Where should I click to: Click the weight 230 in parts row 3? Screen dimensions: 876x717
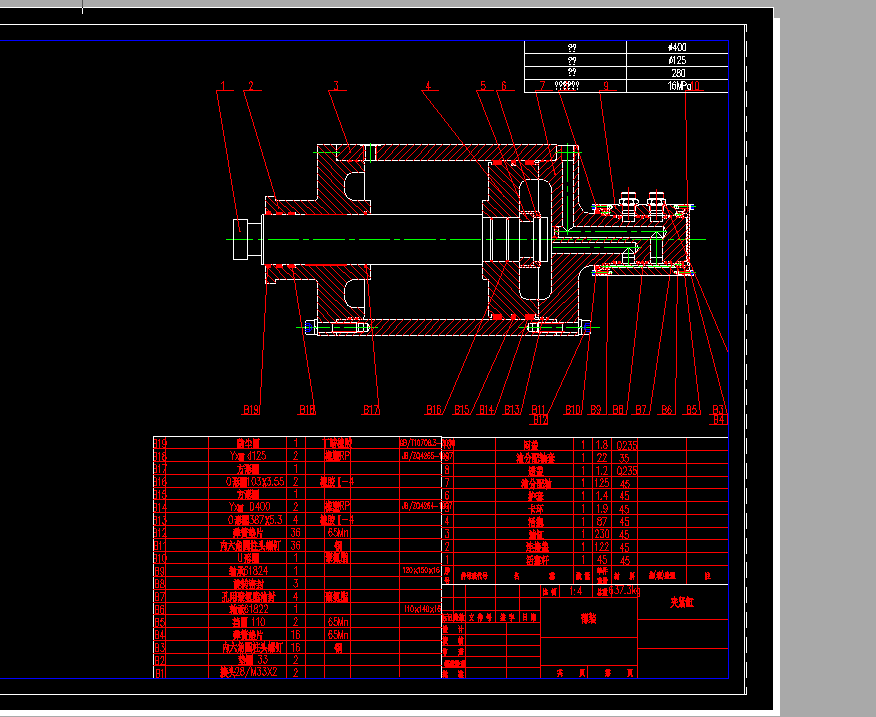click(602, 534)
